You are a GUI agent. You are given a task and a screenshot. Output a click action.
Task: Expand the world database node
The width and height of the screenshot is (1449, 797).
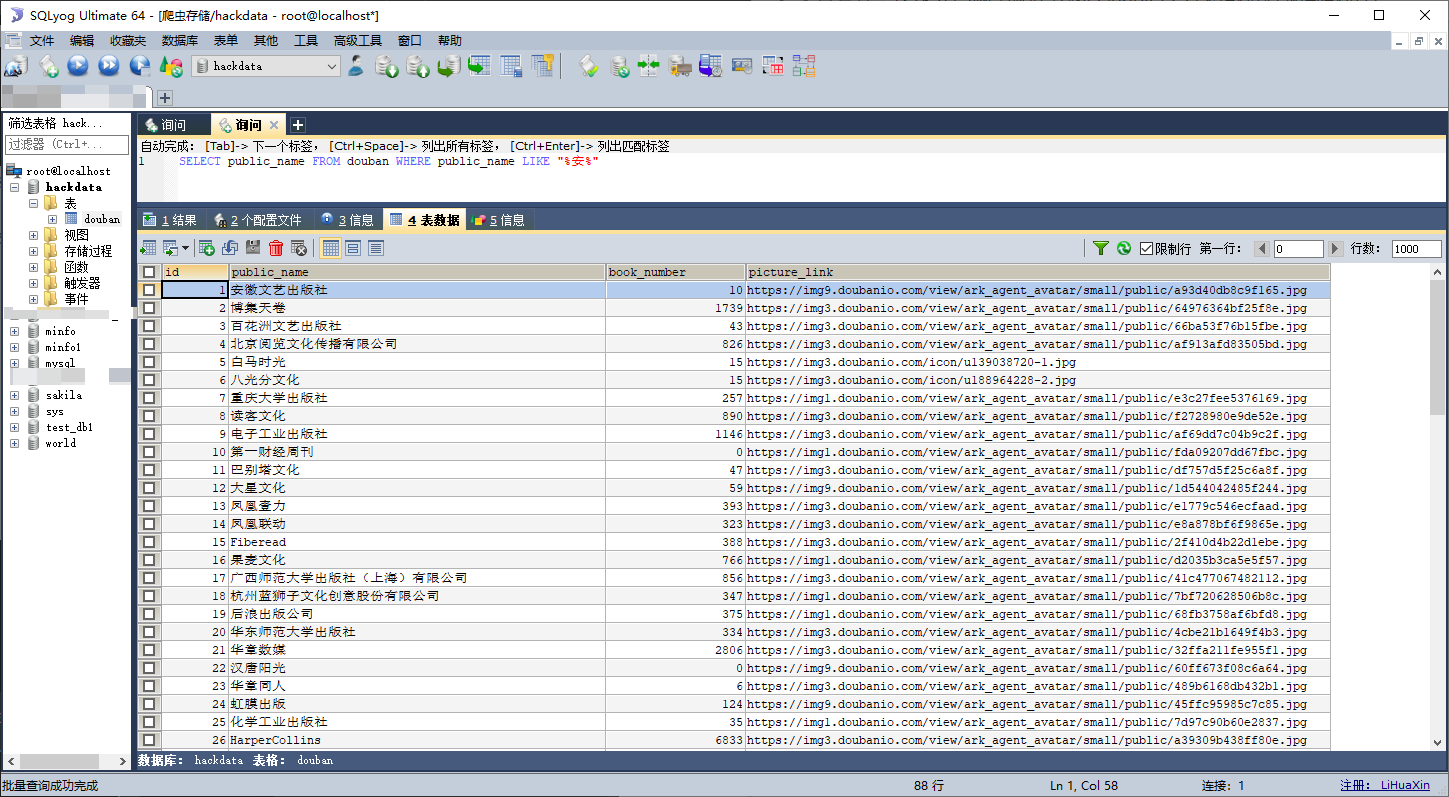point(15,443)
